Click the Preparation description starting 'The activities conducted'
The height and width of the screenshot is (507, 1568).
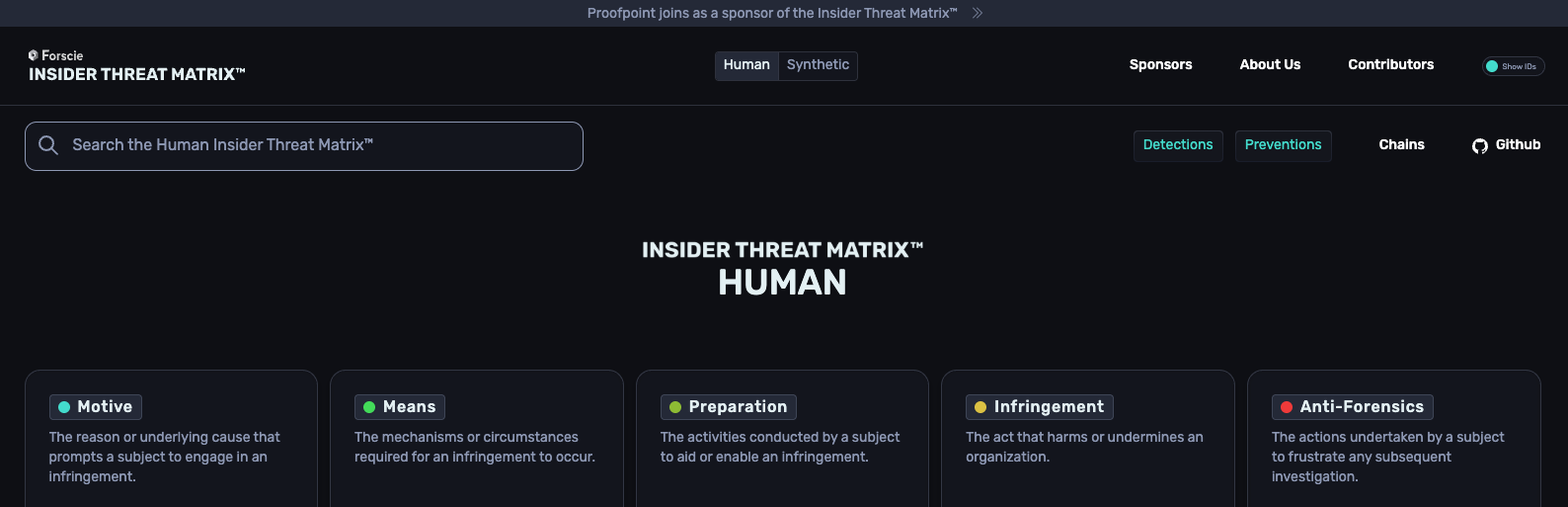780,447
